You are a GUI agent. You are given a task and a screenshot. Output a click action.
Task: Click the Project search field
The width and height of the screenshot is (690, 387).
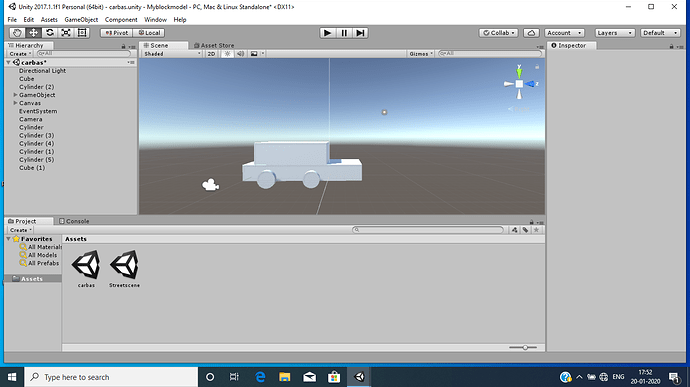[428, 230]
